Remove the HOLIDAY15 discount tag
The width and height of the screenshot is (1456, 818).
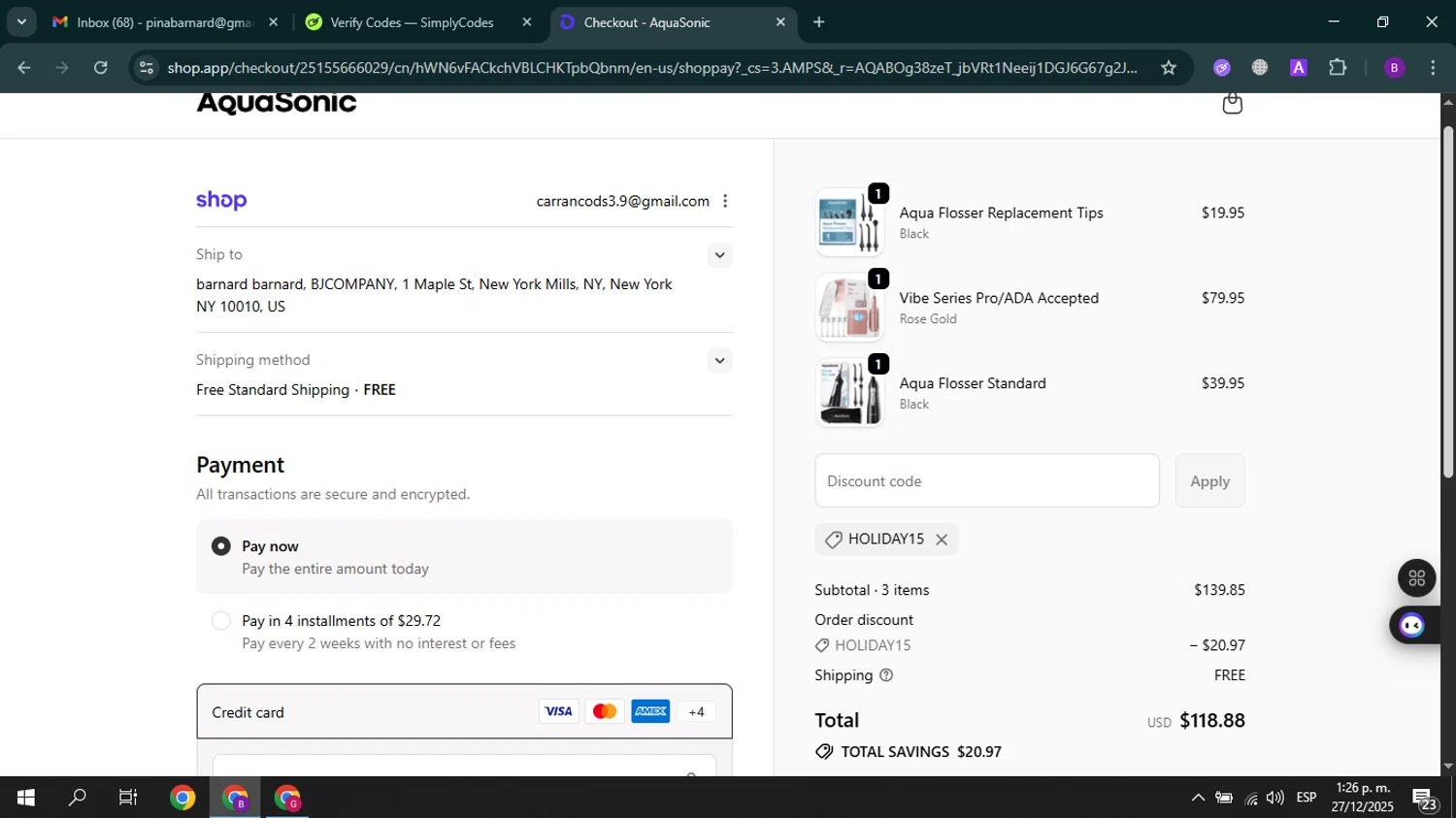click(941, 540)
